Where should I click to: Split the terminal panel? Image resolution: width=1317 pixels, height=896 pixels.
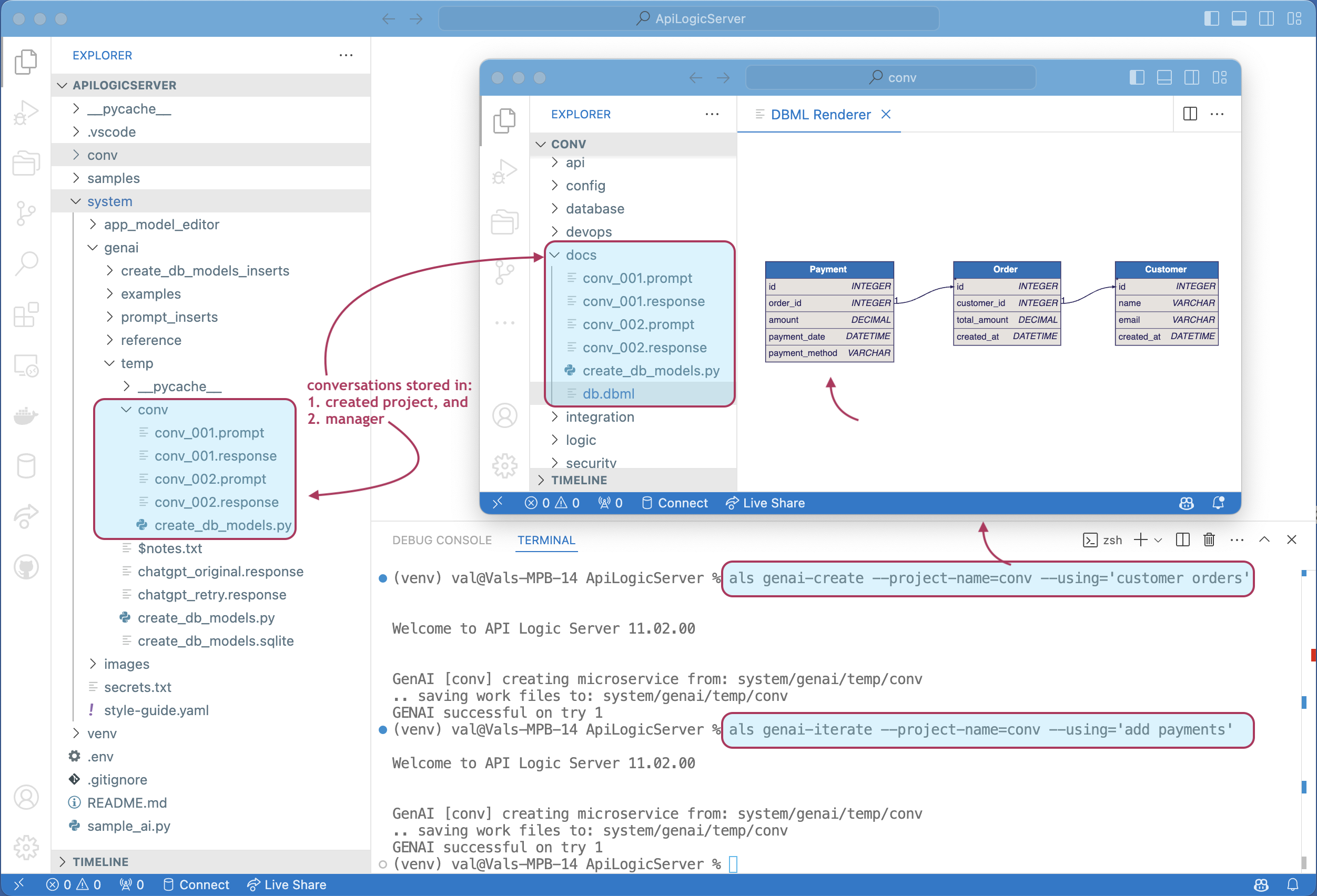(x=1182, y=539)
